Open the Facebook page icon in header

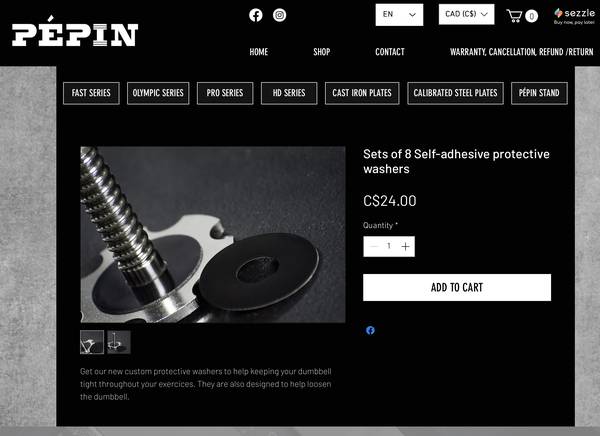tap(256, 15)
